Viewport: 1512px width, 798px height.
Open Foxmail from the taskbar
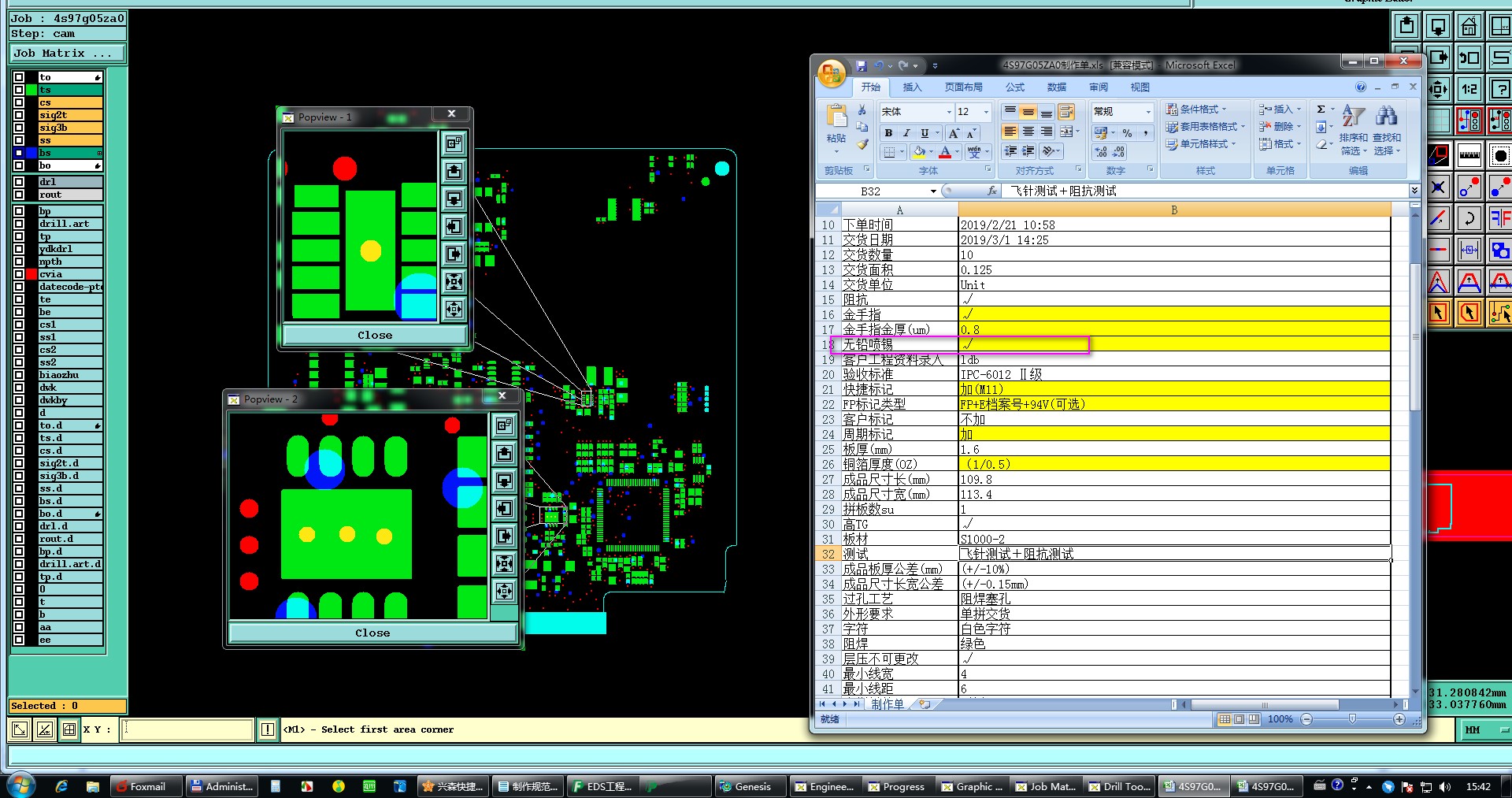[146, 786]
